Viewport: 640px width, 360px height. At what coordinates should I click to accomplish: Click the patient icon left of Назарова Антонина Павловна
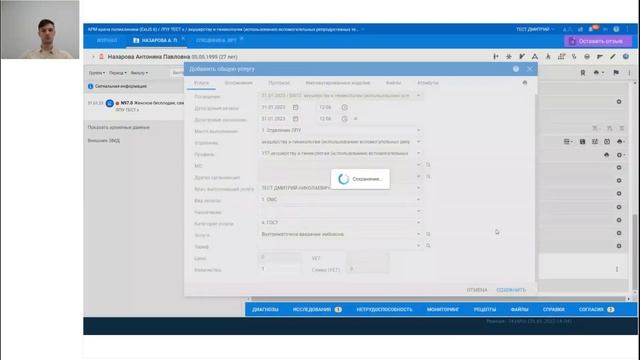tap(102, 57)
